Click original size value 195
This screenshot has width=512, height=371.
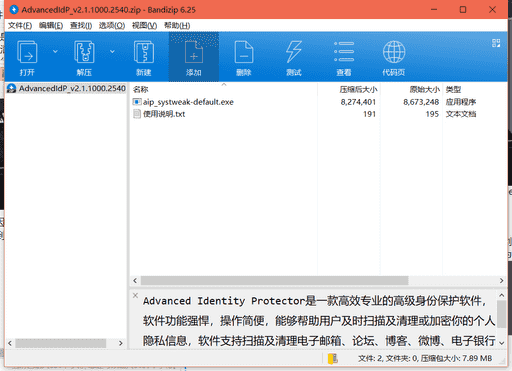point(432,114)
